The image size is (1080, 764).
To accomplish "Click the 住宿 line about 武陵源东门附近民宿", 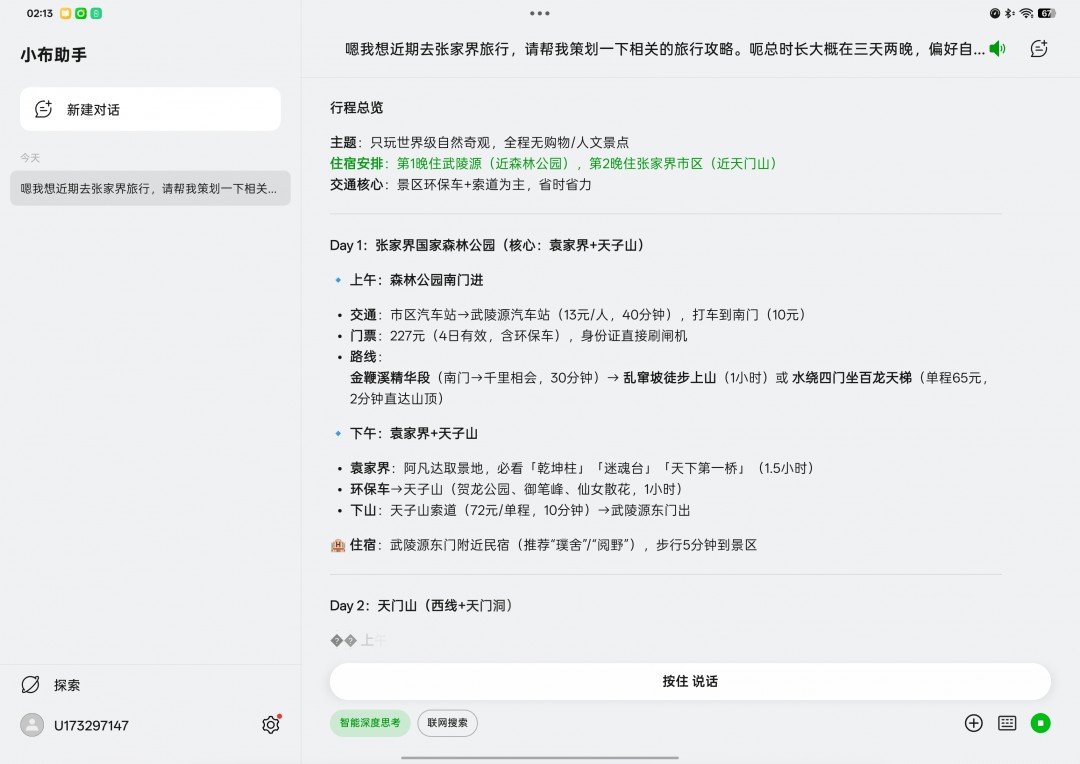I will click(543, 545).
